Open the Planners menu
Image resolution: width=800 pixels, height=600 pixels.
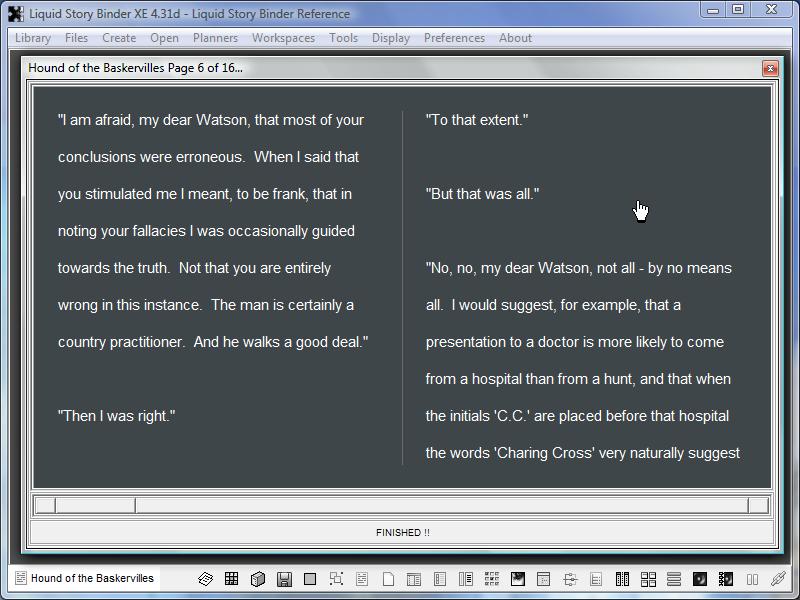coord(215,38)
